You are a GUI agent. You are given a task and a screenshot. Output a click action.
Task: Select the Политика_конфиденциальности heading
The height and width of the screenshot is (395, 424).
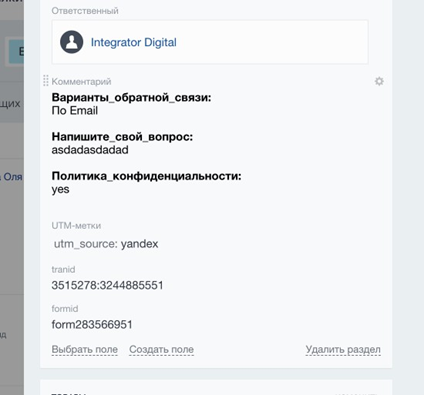(x=146, y=176)
